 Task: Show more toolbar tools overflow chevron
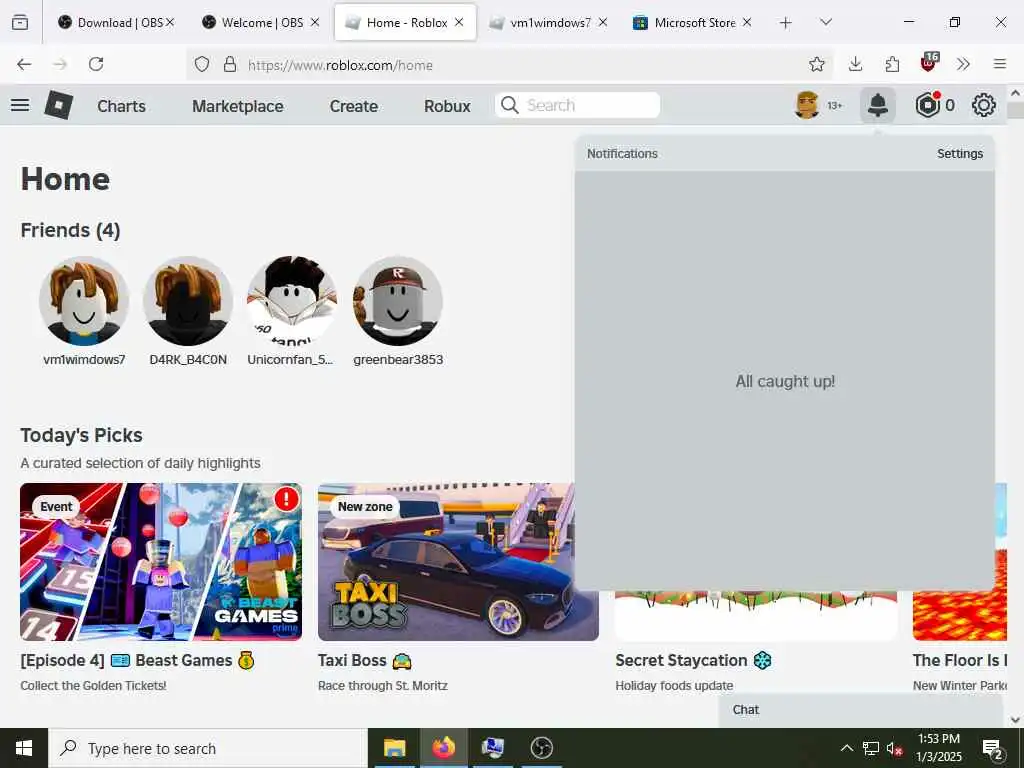963,64
